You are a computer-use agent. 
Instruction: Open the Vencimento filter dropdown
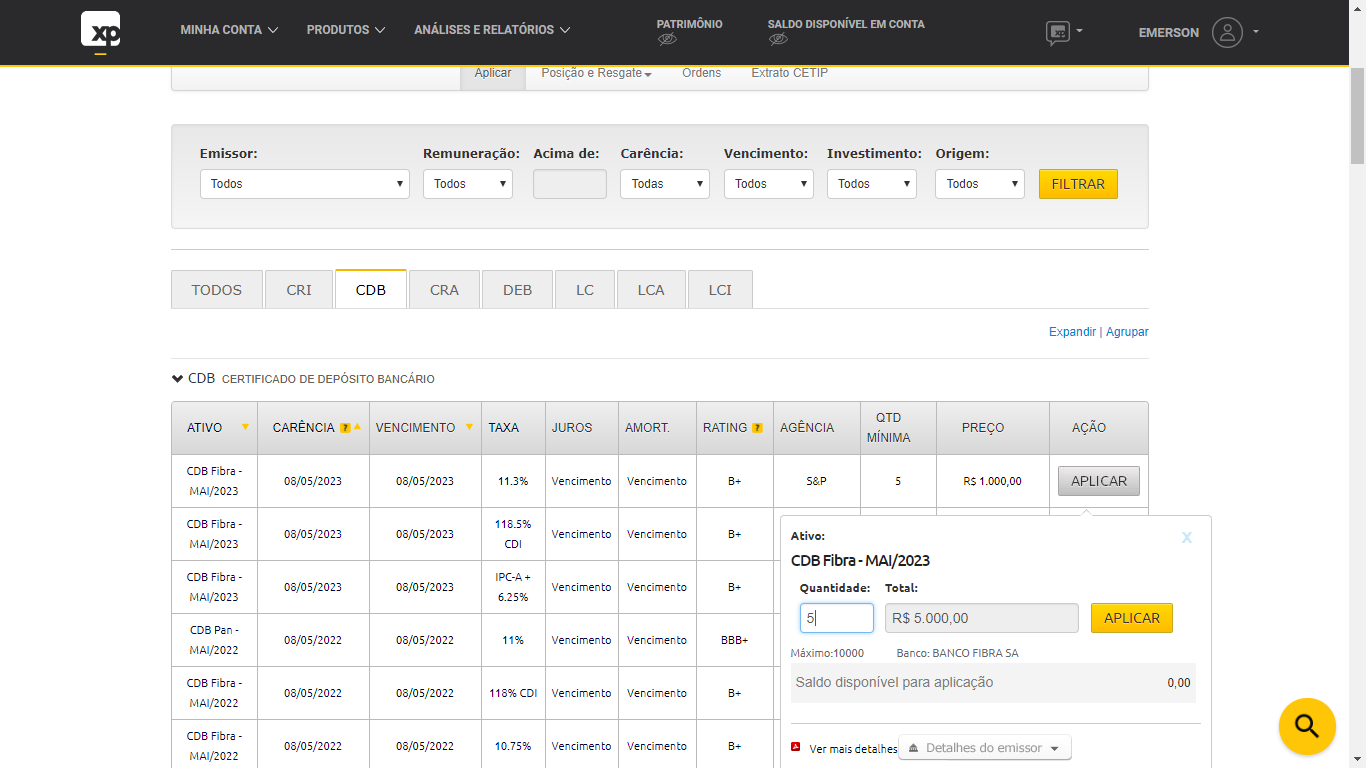click(769, 184)
